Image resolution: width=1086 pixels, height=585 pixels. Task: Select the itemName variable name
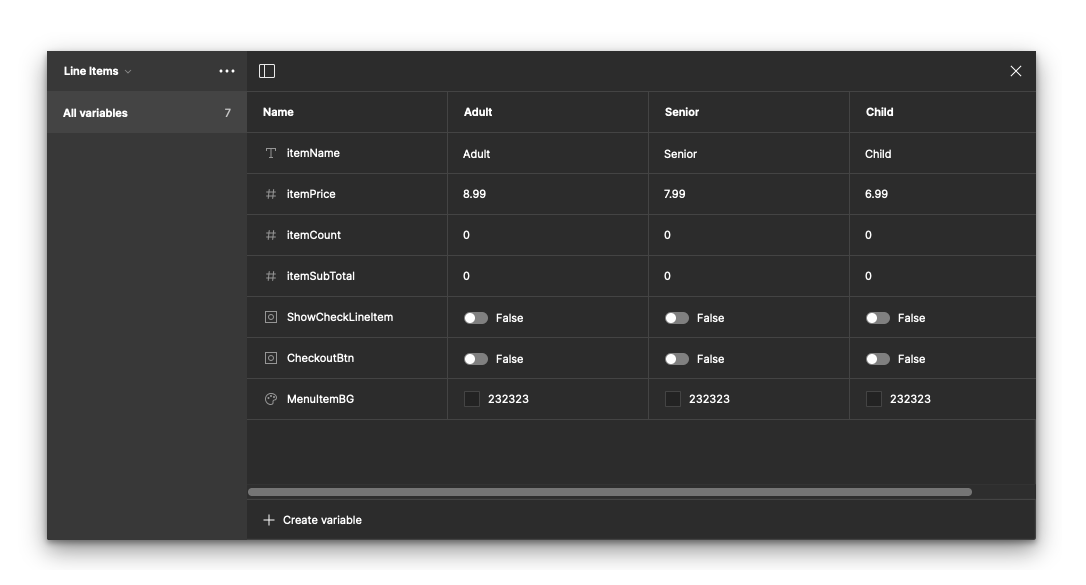[313, 153]
